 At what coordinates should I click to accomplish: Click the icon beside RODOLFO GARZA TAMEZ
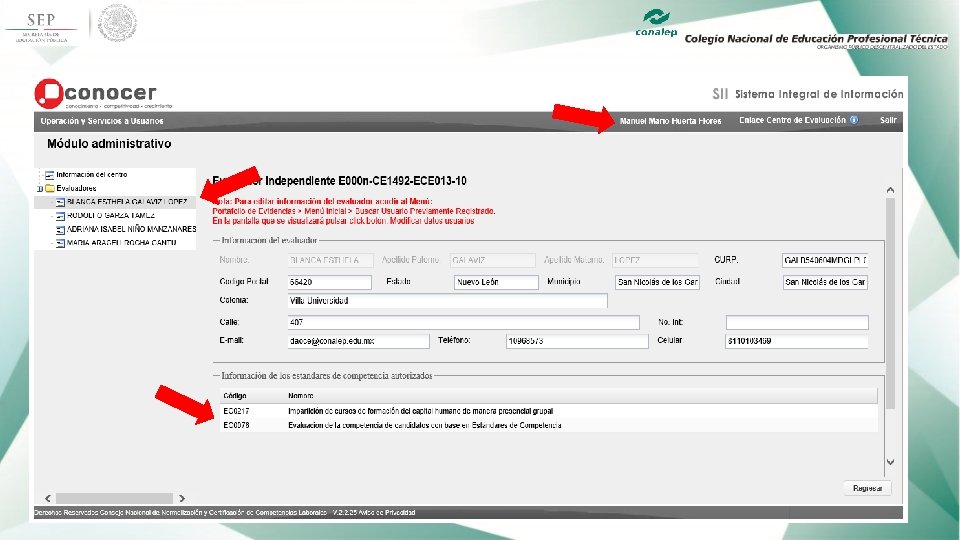coord(60,216)
